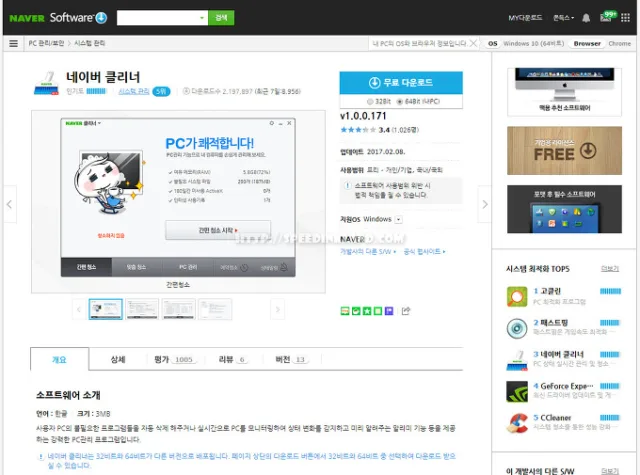Open the 리뷰 6 tab

pyautogui.click(x=233, y=359)
